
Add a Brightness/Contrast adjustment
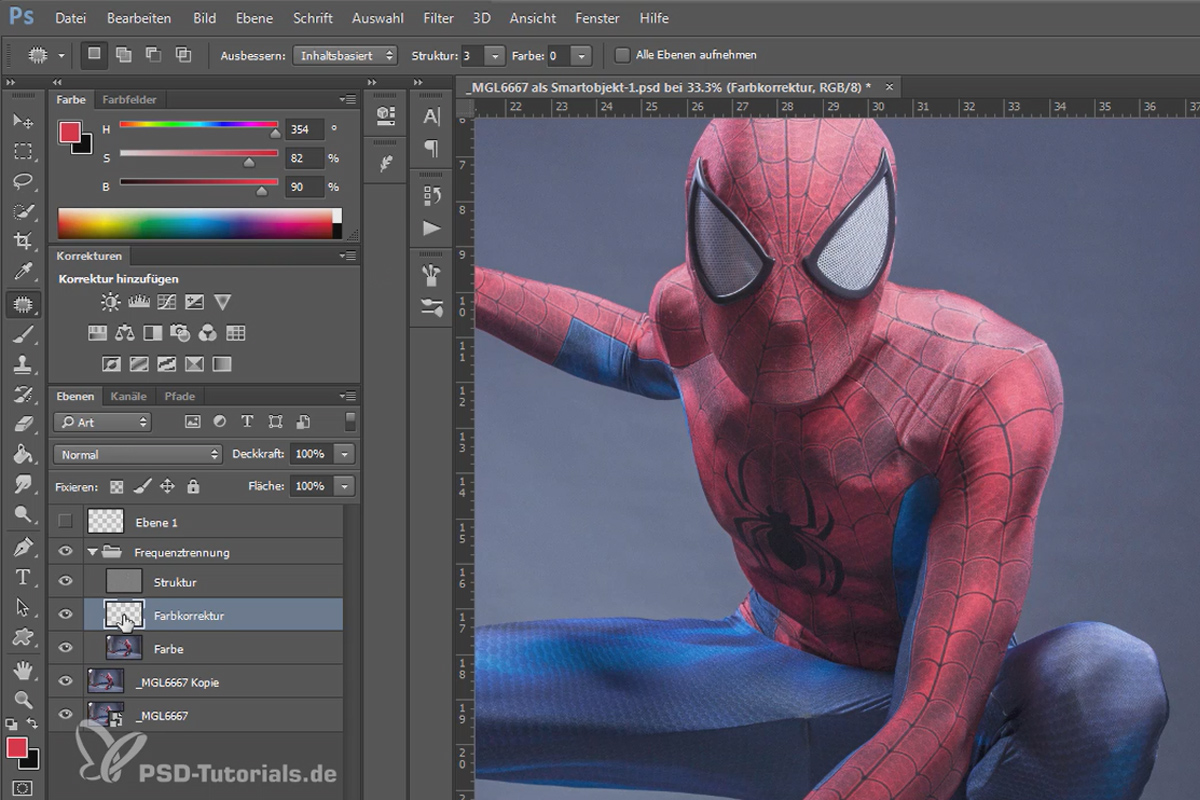(110, 302)
